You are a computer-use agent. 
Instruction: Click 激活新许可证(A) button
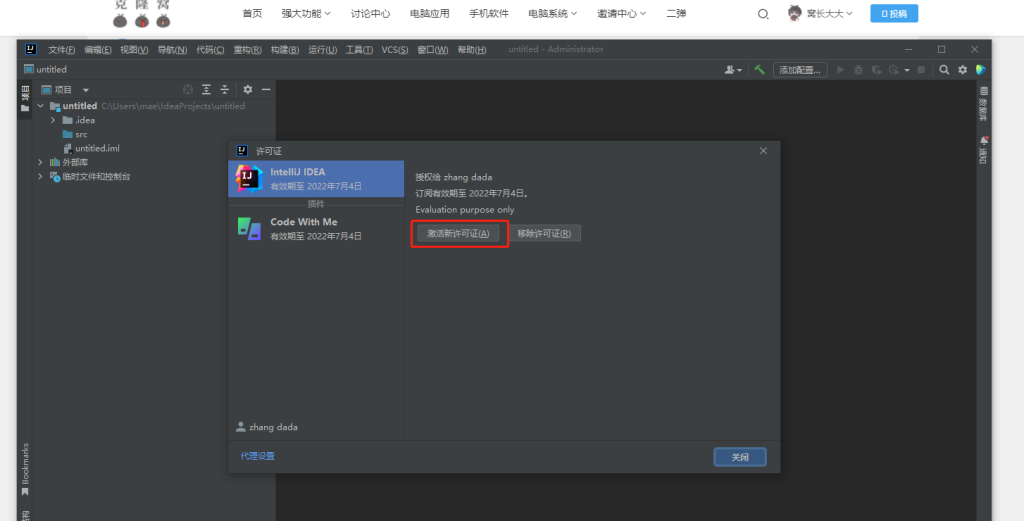[458, 233]
